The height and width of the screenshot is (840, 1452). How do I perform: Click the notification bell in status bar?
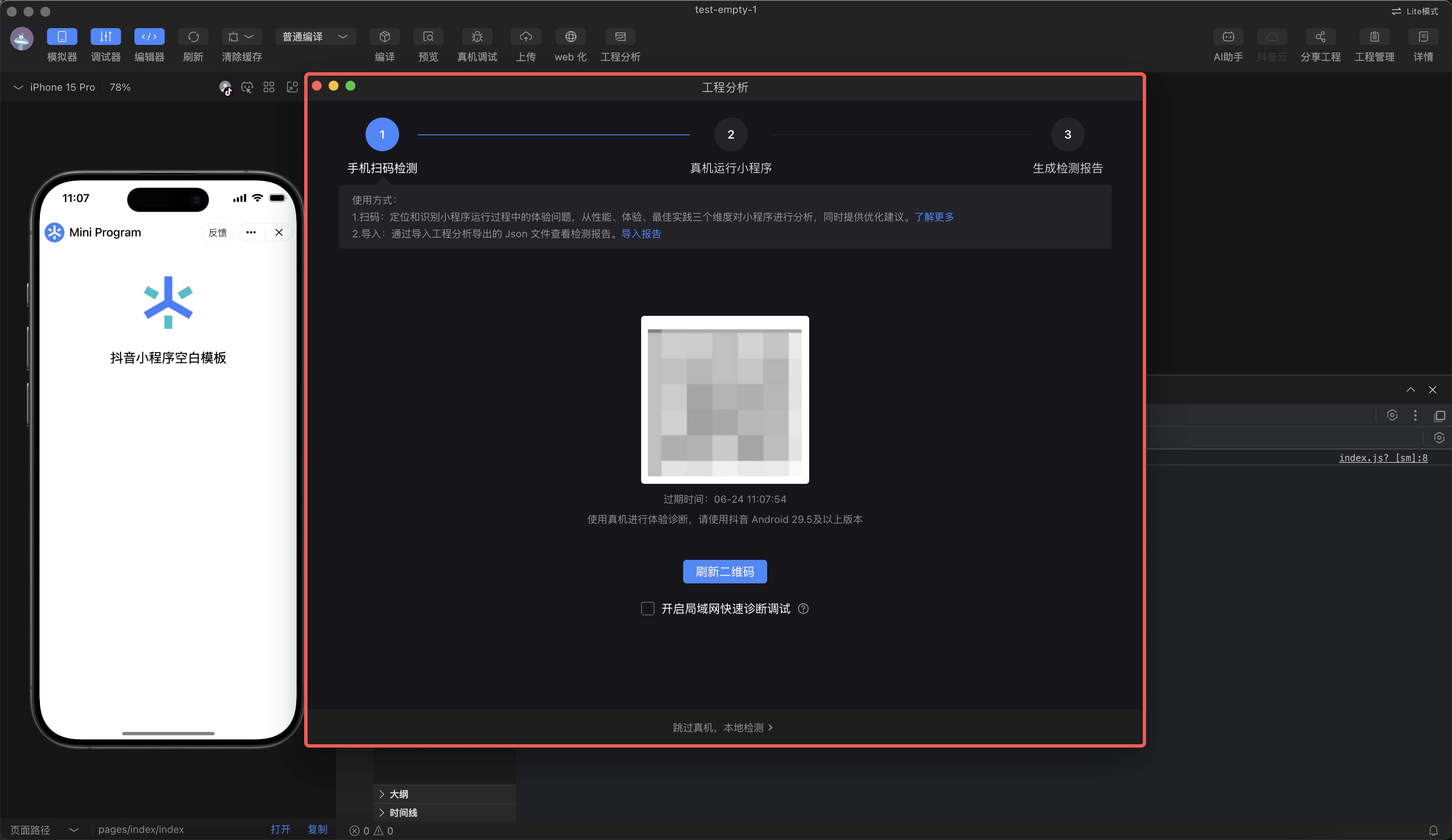1434,831
